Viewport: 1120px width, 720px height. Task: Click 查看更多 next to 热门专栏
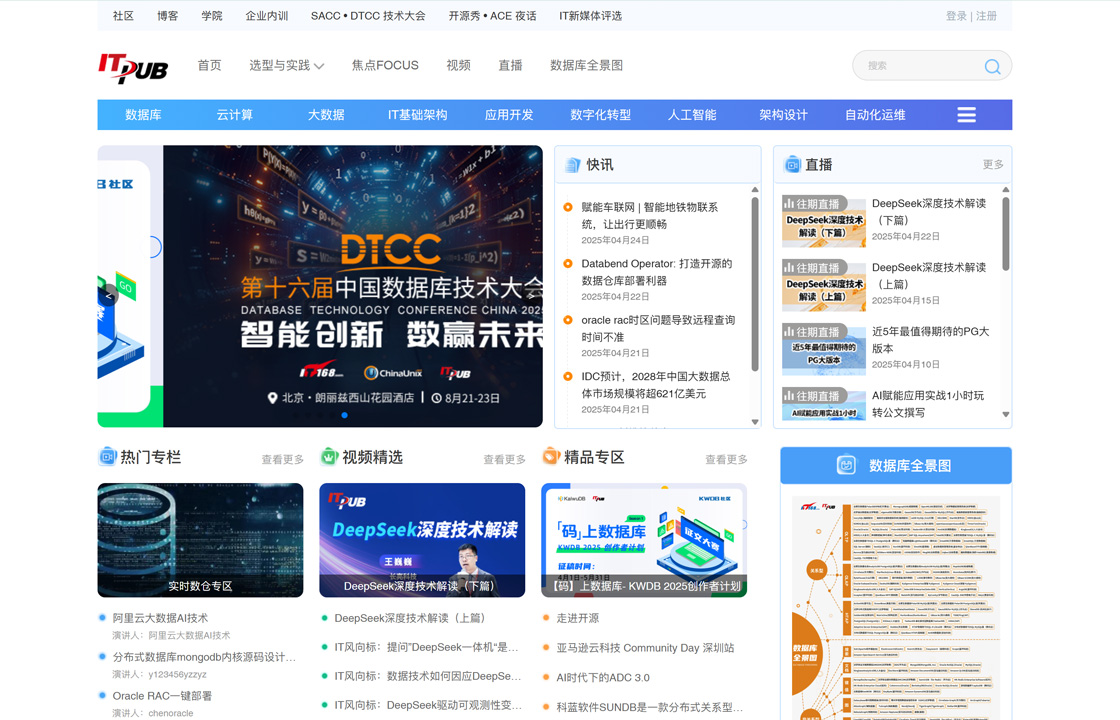point(282,459)
